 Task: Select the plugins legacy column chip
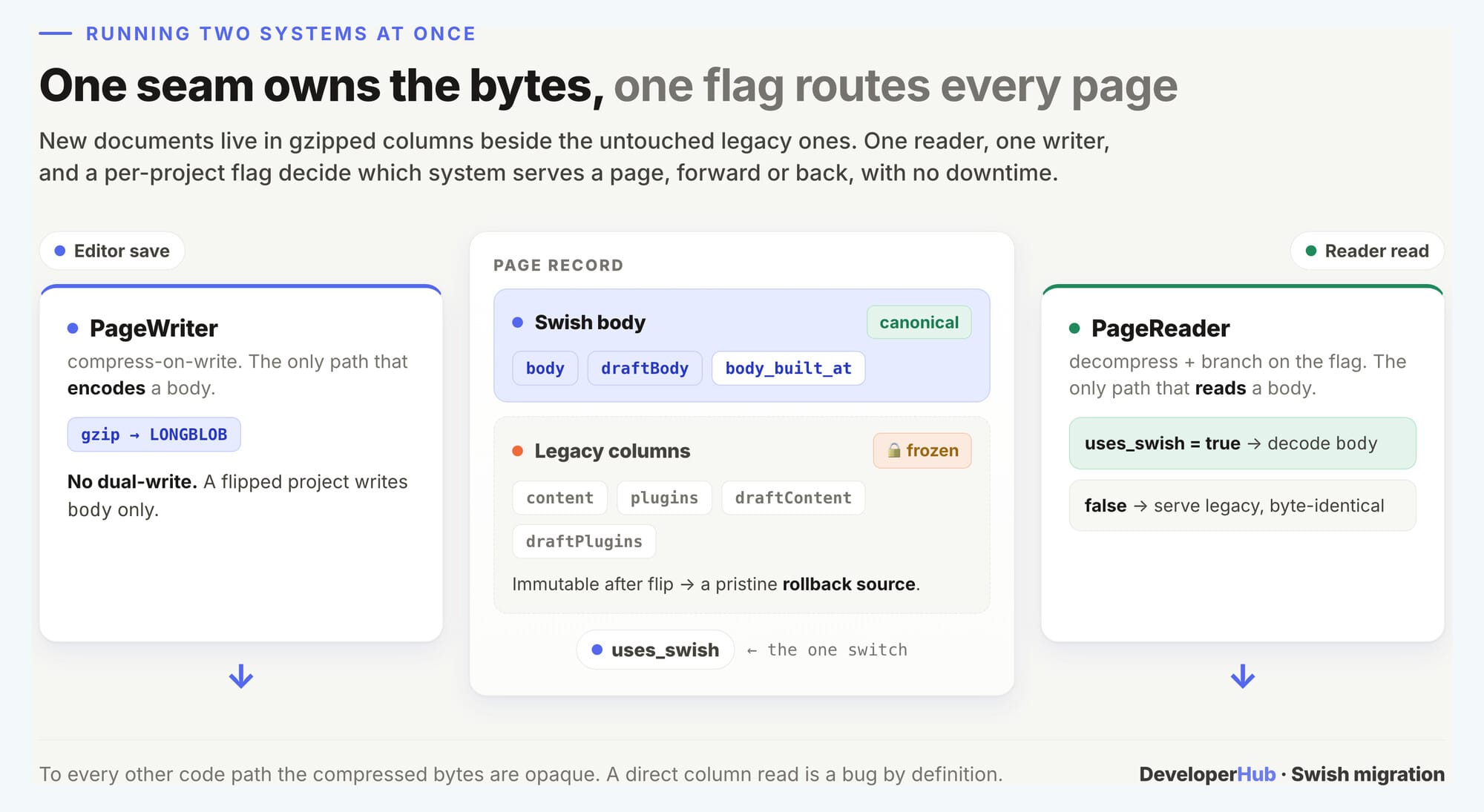point(664,498)
